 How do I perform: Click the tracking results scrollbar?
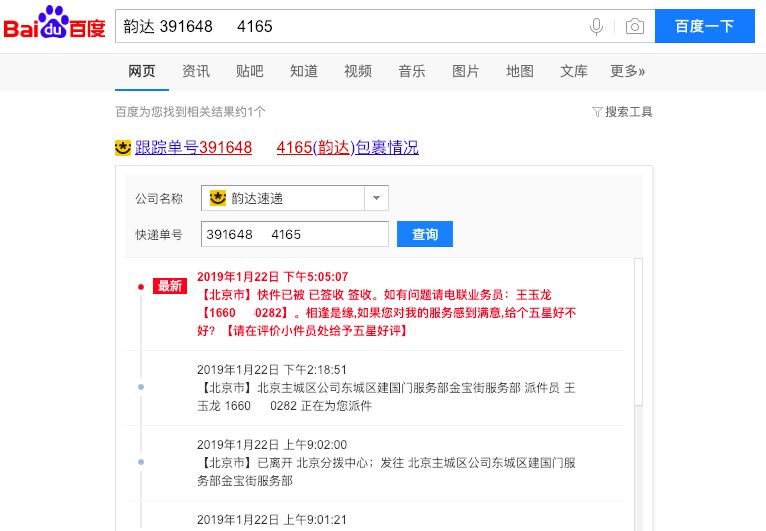click(638, 332)
